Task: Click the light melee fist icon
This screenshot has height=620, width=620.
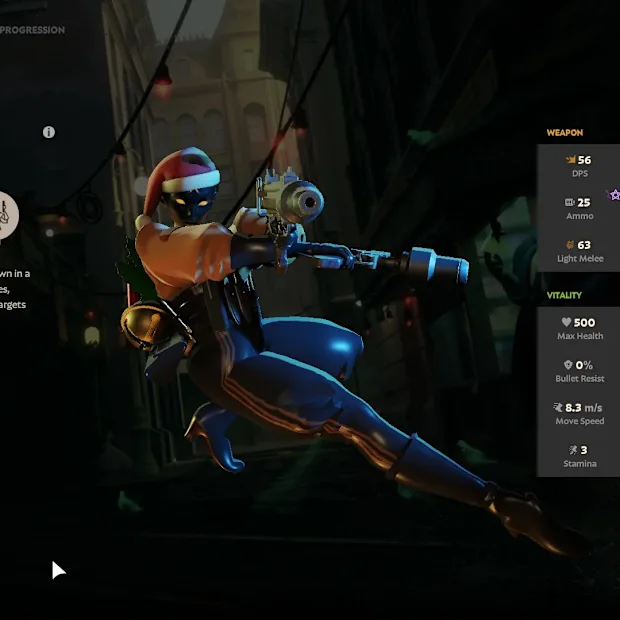Action: [570, 245]
